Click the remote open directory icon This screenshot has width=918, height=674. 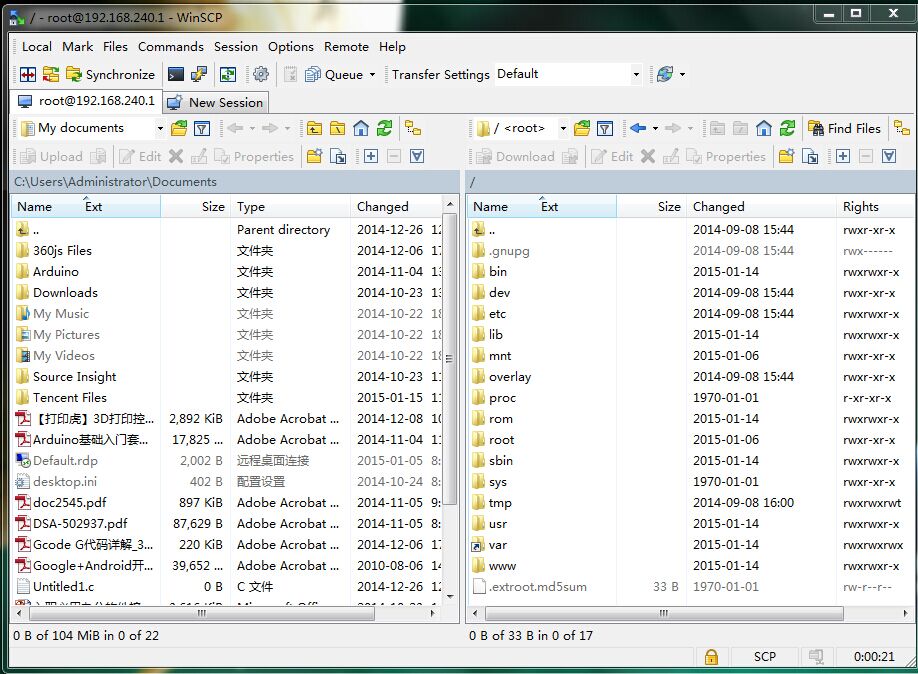(582, 128)
